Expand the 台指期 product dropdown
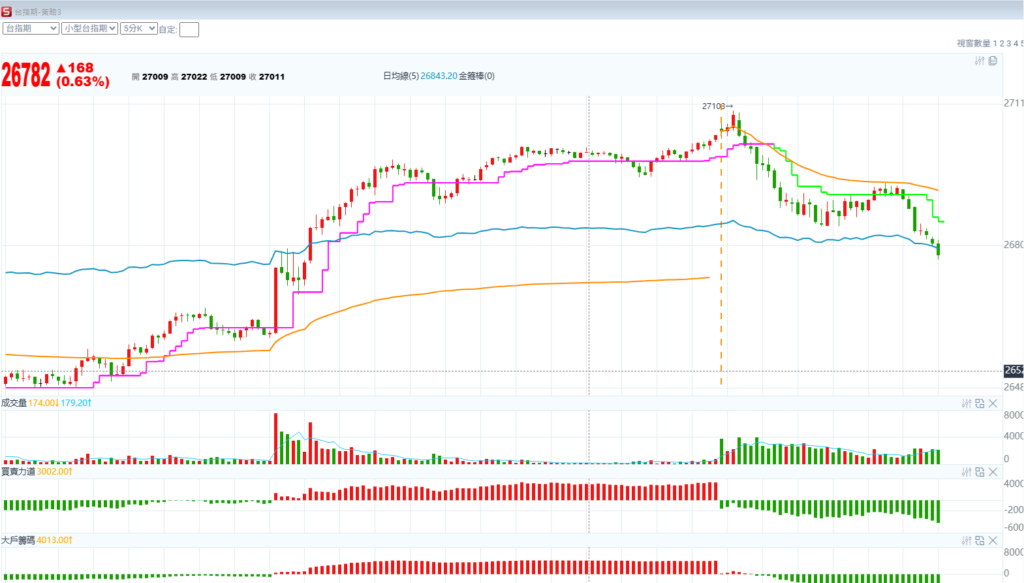This screenshot has width=1024, height=583. (x=30, y=29)
